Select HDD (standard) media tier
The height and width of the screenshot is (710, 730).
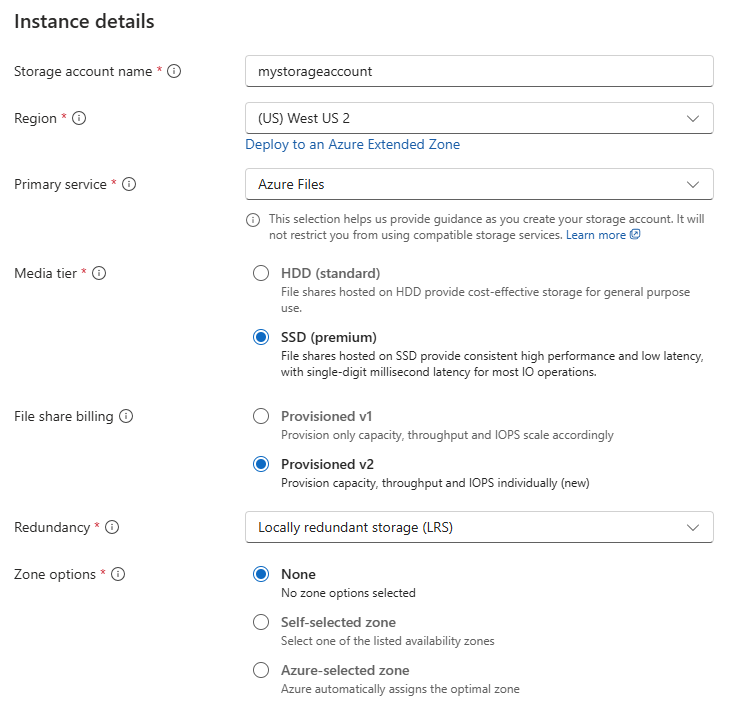pos(261,273)
